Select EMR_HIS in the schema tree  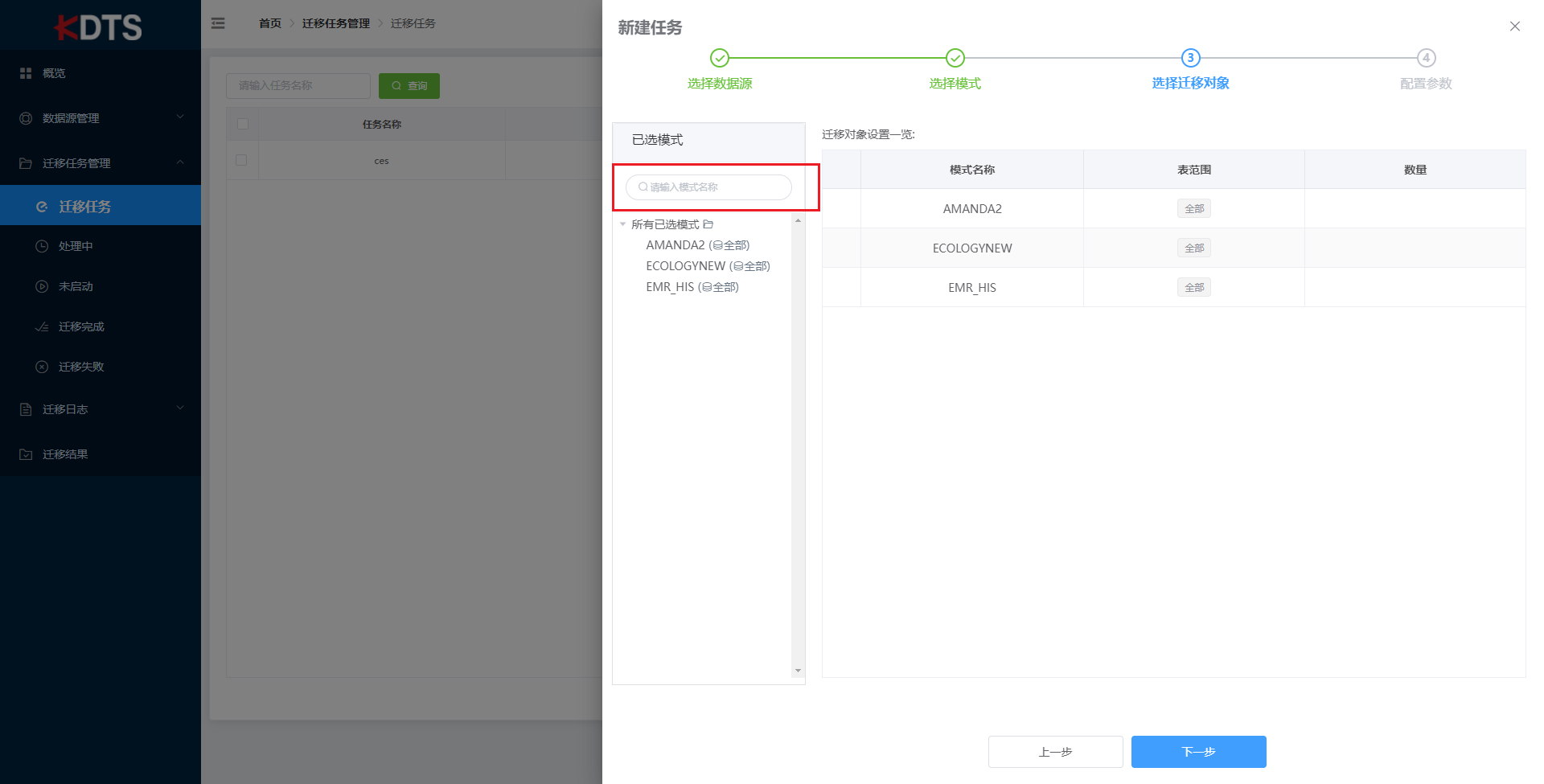pyautogui.click(x=692, y=287)
